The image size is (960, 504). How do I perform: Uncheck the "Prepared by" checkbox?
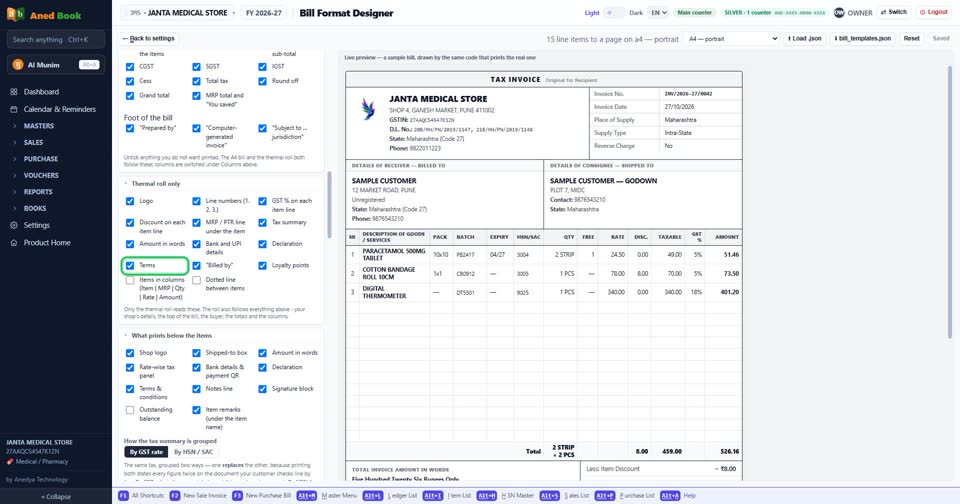(x=130, y=128)
